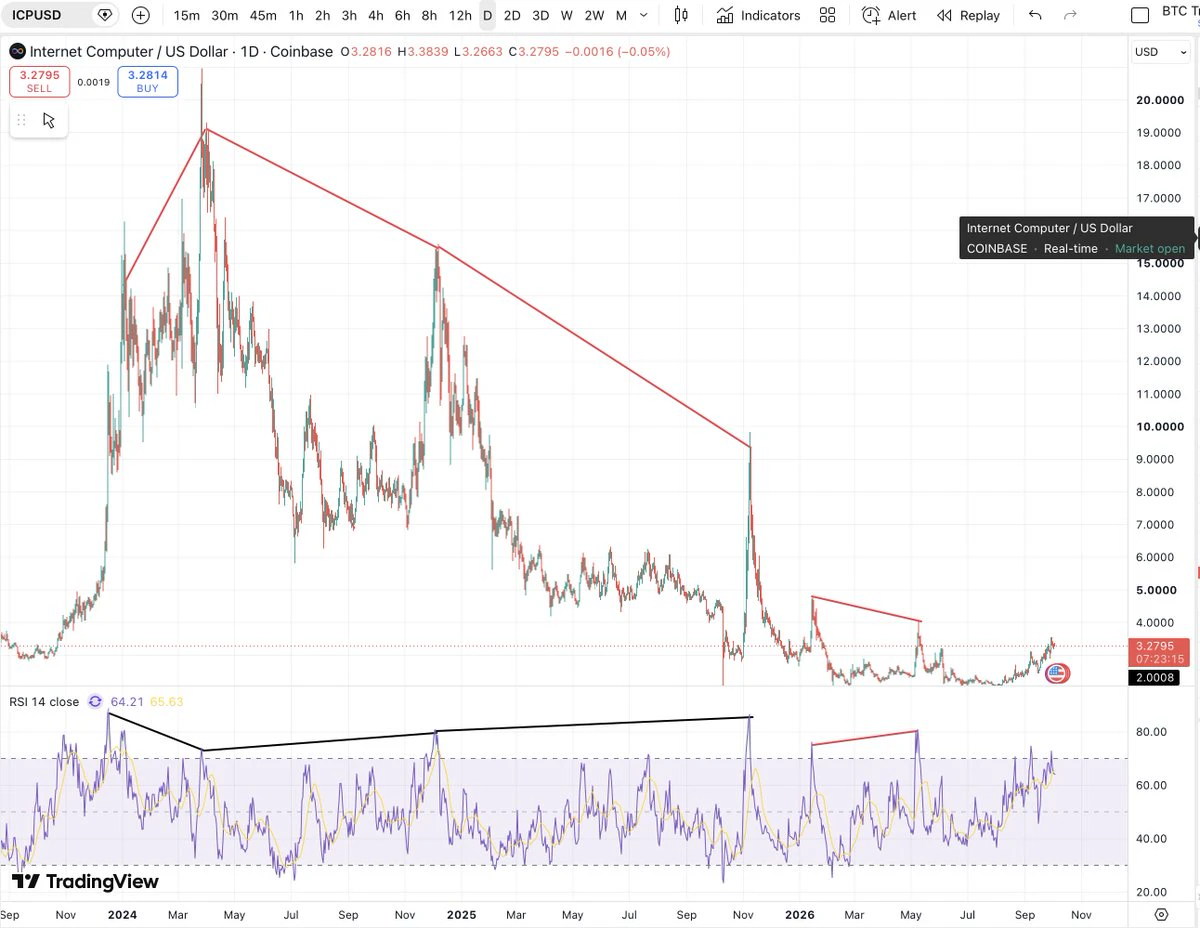Open chart settings gear on time axis
This screenshot has width=1200, height=928.
pyautogui.click(x=1161, y=914)
